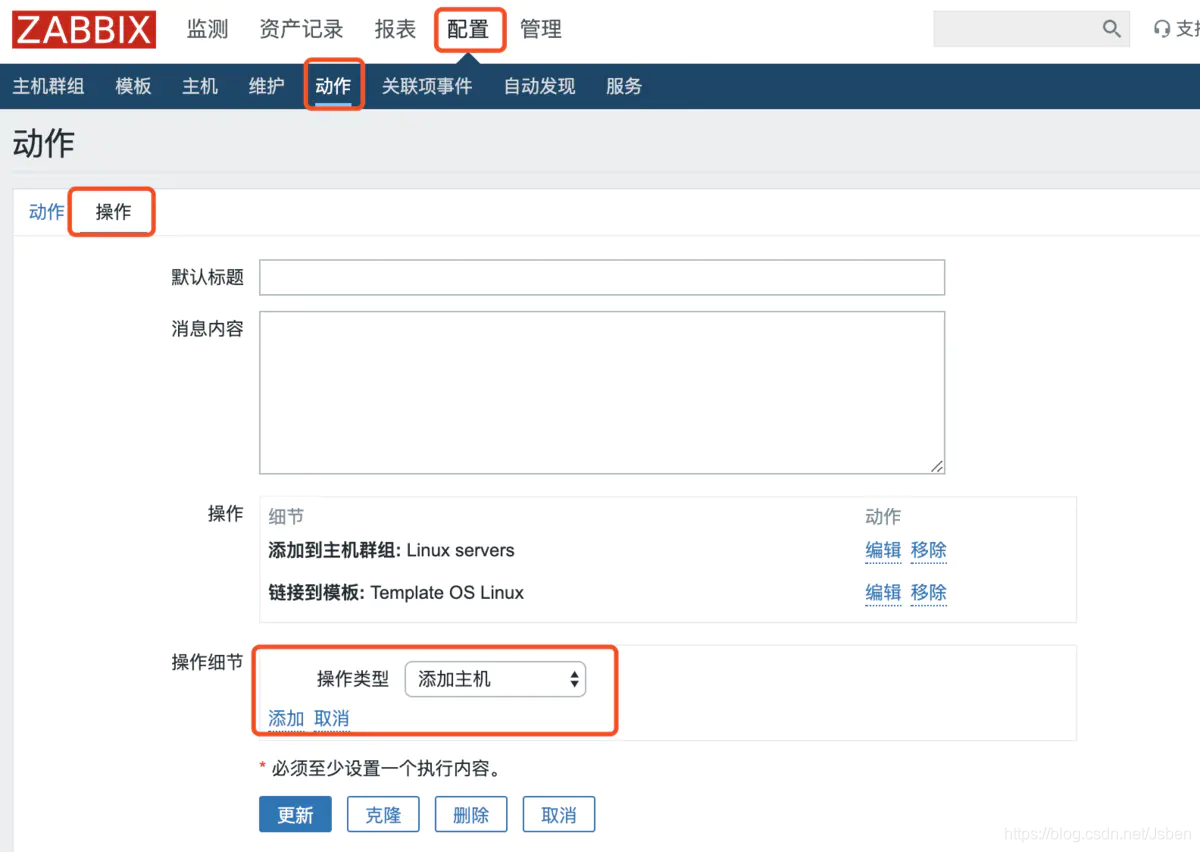Click the 链接到模板: Template OS Linux text
The height and width of the screenshot is (852, 1200).
(396, 592)
